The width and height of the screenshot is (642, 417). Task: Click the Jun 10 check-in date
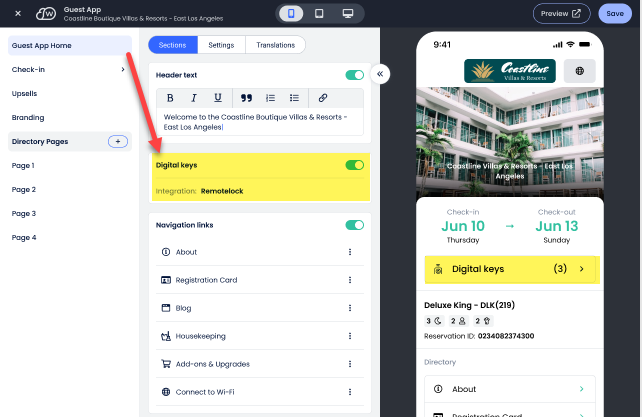[x=463, y=226]
